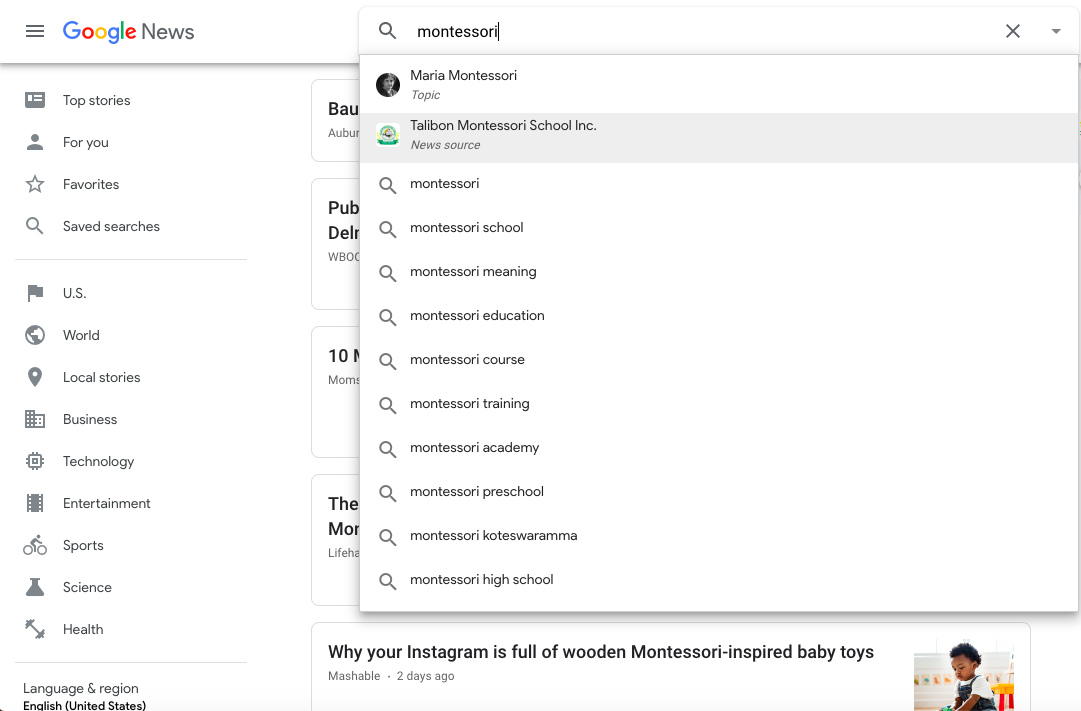
Task: Open the hamburger main menu
Action: point(35,31)
